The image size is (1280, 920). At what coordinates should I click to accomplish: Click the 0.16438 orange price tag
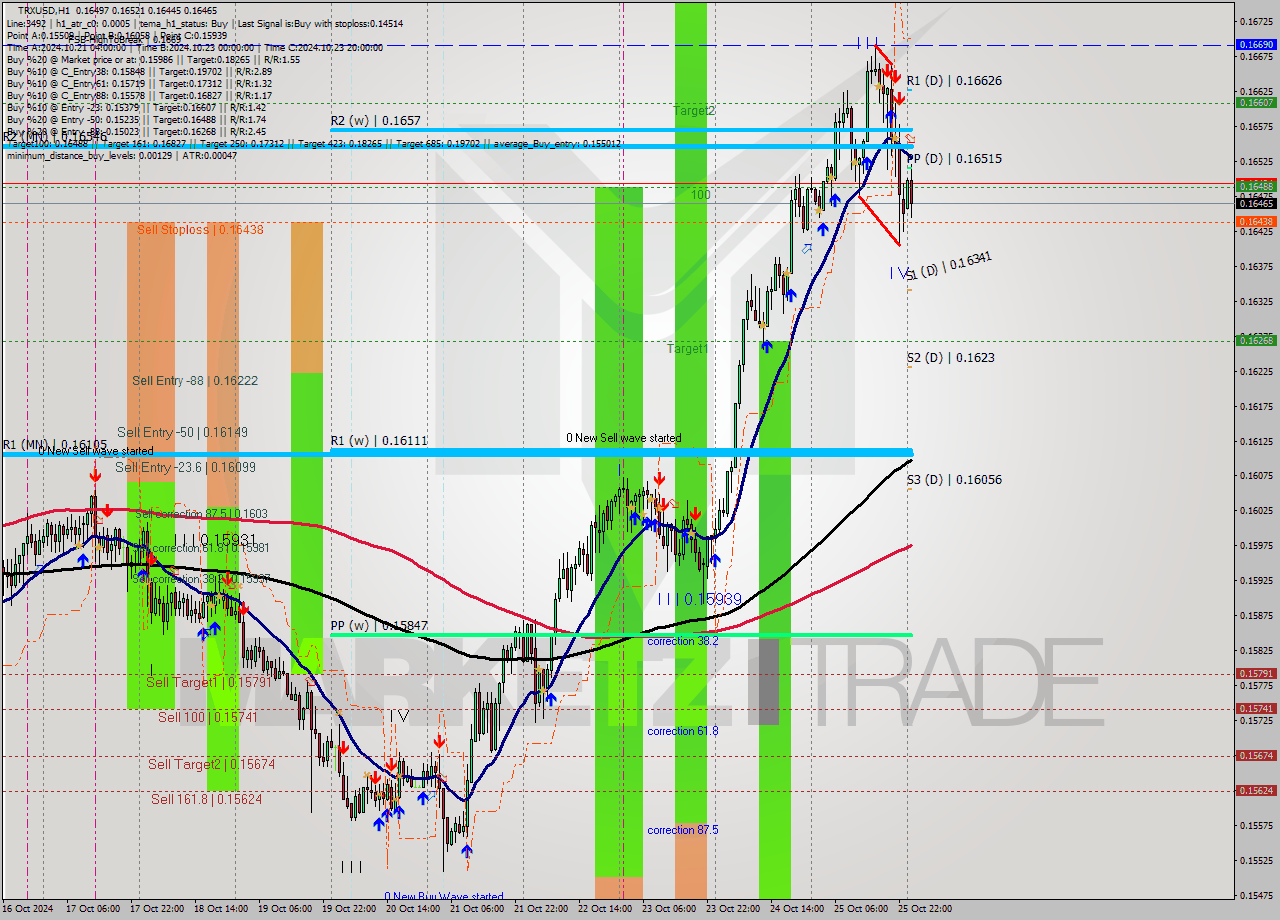point(1256,221)
